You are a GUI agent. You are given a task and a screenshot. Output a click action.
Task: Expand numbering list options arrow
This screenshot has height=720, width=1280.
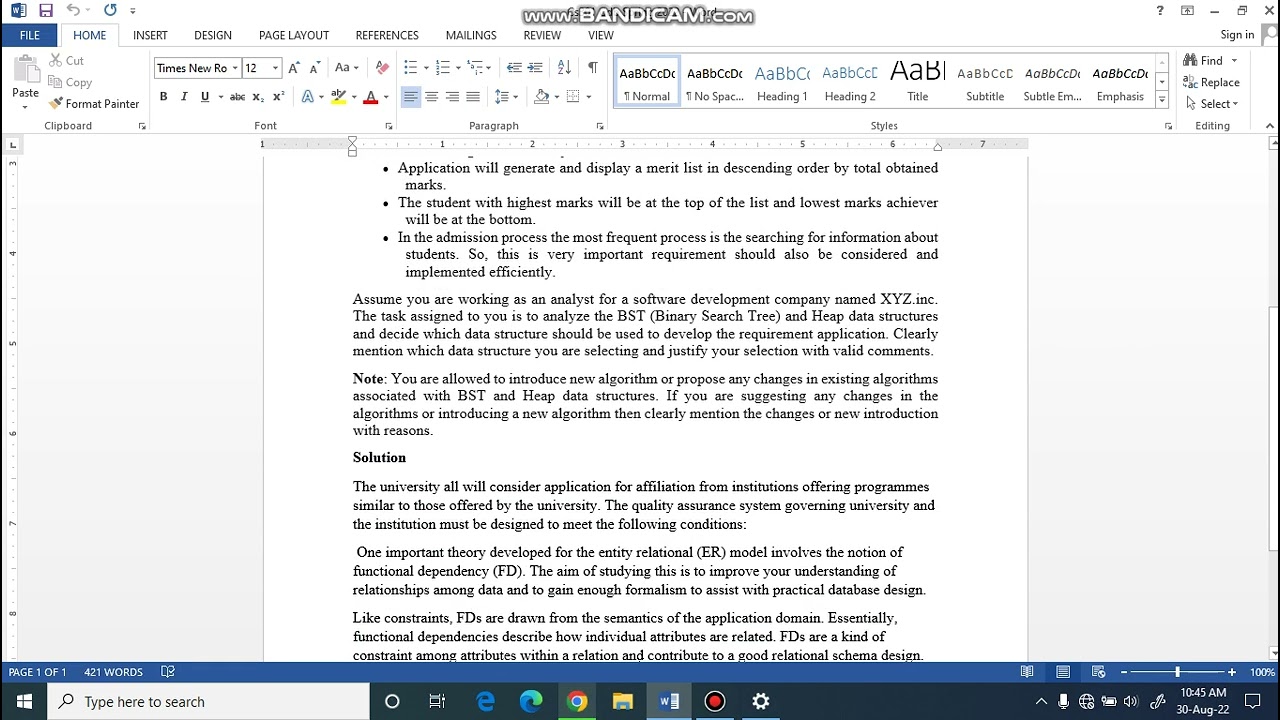[458, 68]
